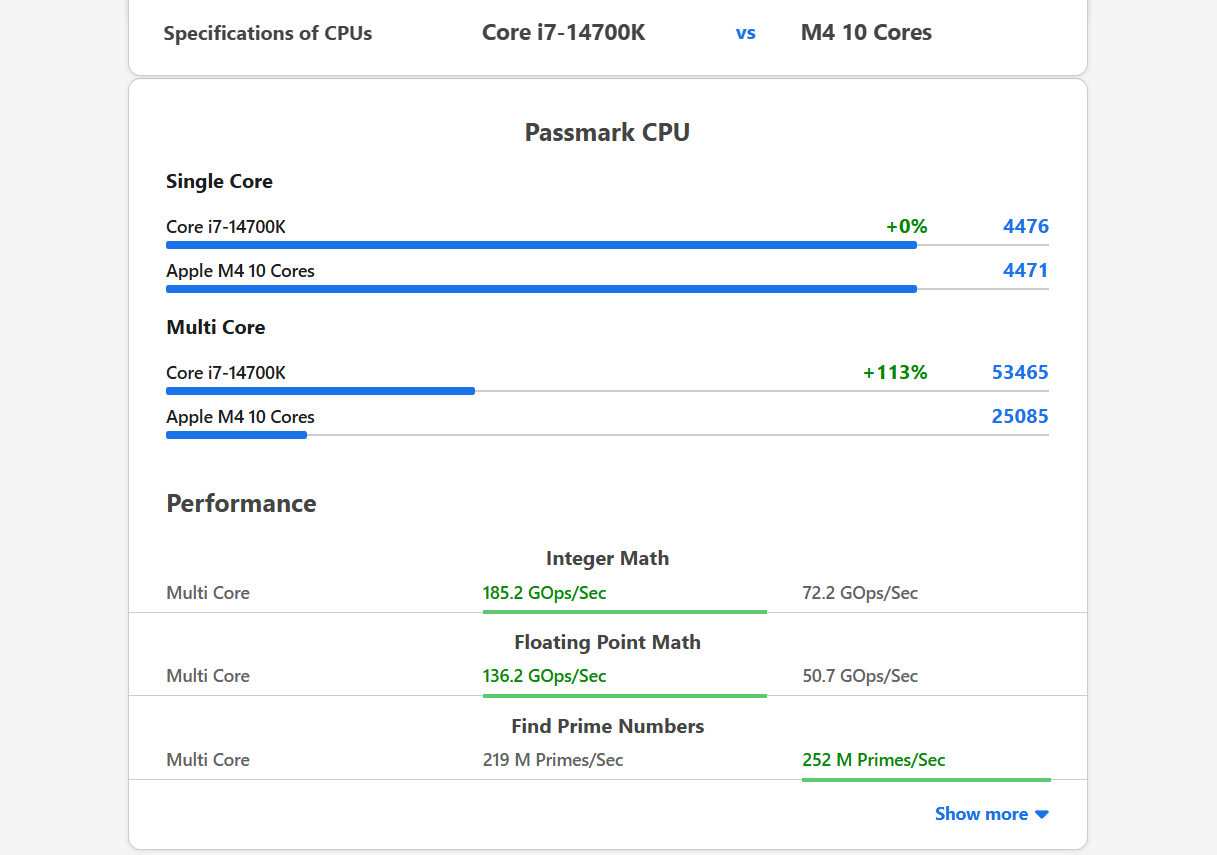This screenshot has width=1217, height=855.
Task: Click the Passmark CPU heading
Action: click(x=607, y=132)
